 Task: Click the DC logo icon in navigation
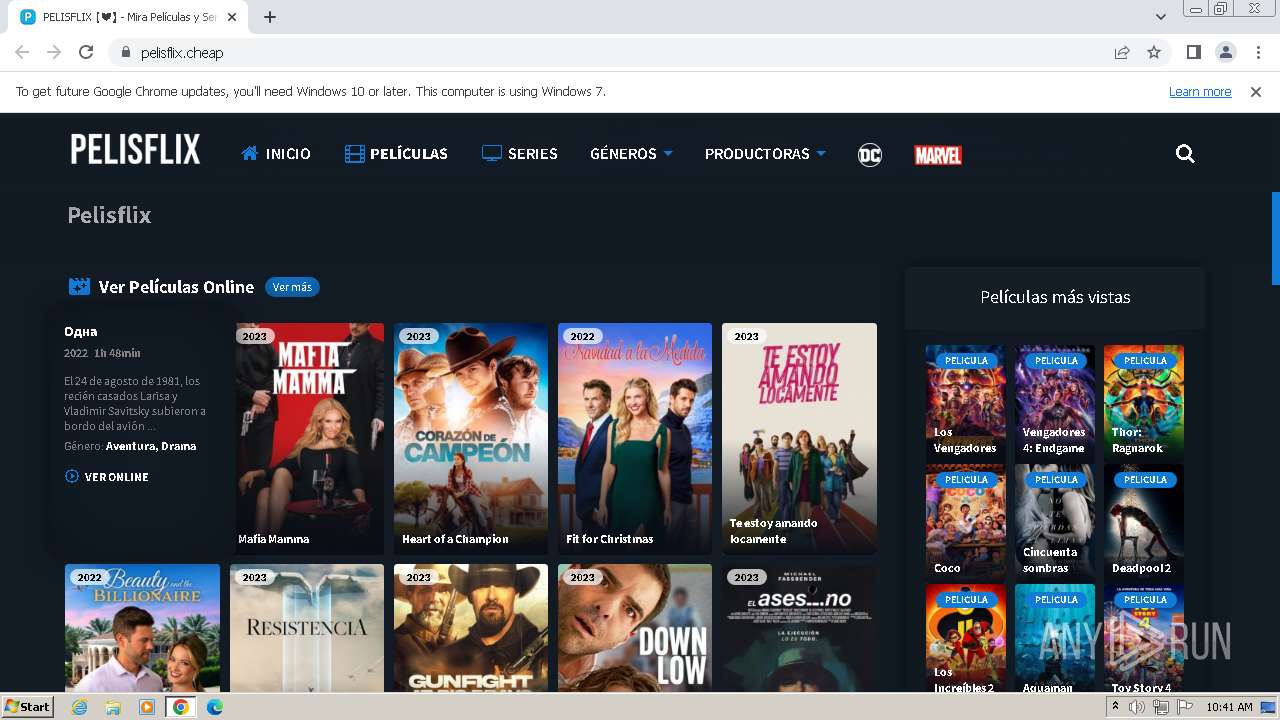point(870,154)
